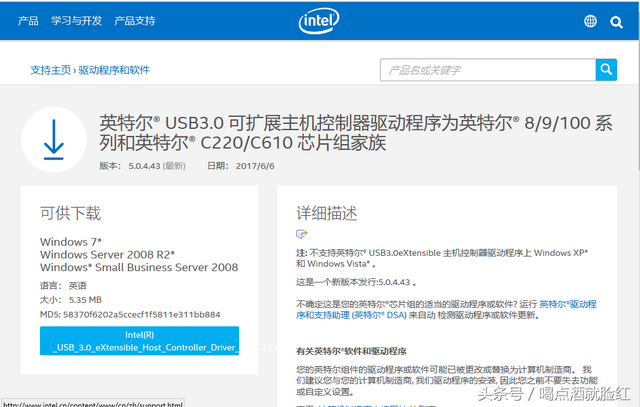Click the Intel logo
The width and height of the screenshot is (640, 407).
pyautogui.click(x=319, y=20)
